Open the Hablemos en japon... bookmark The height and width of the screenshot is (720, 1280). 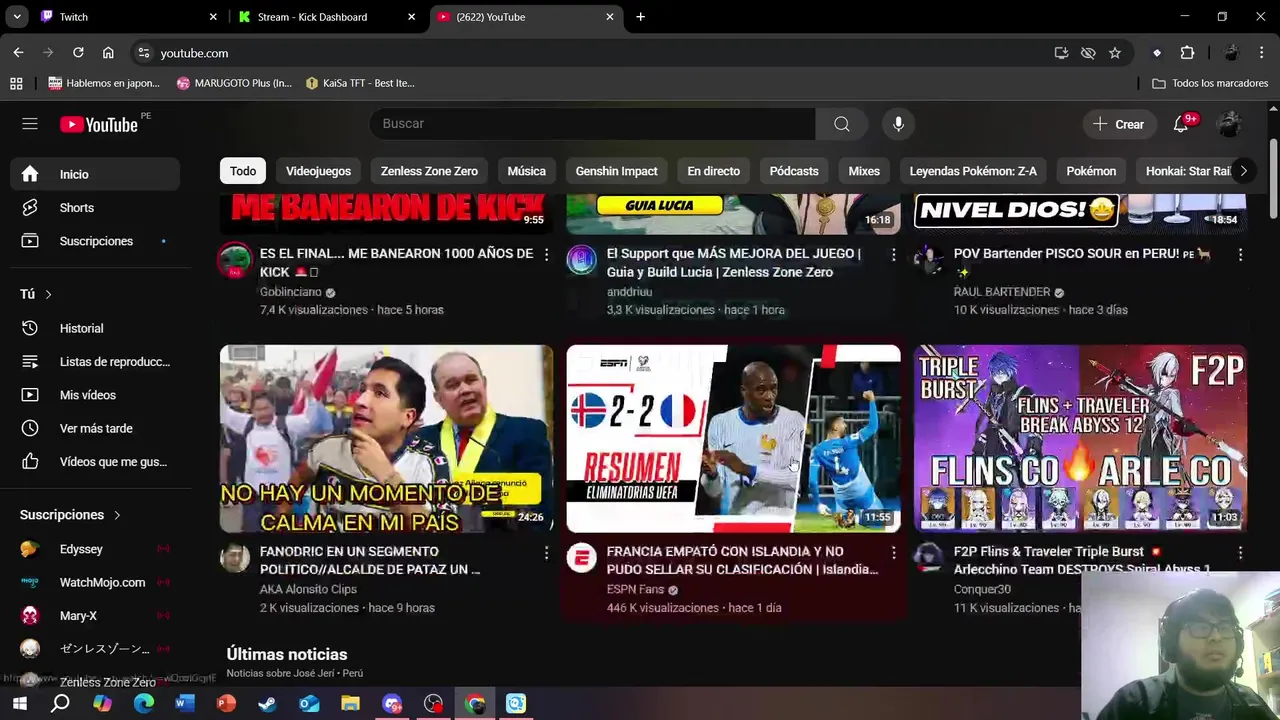point(104,83)
